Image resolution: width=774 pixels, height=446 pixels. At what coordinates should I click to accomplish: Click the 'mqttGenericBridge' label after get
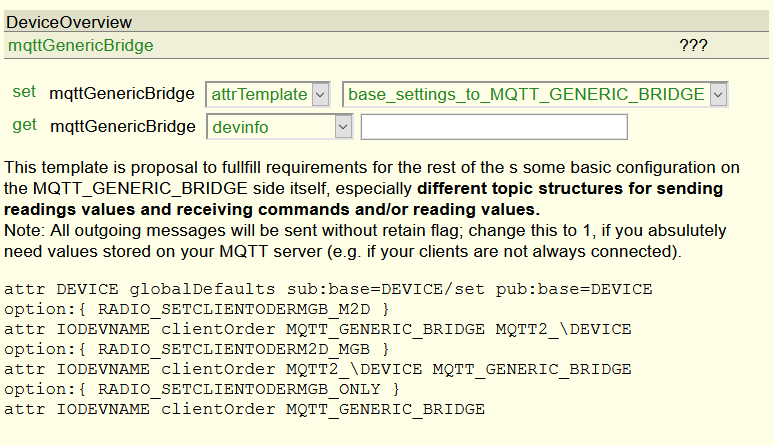coord(123,126)
